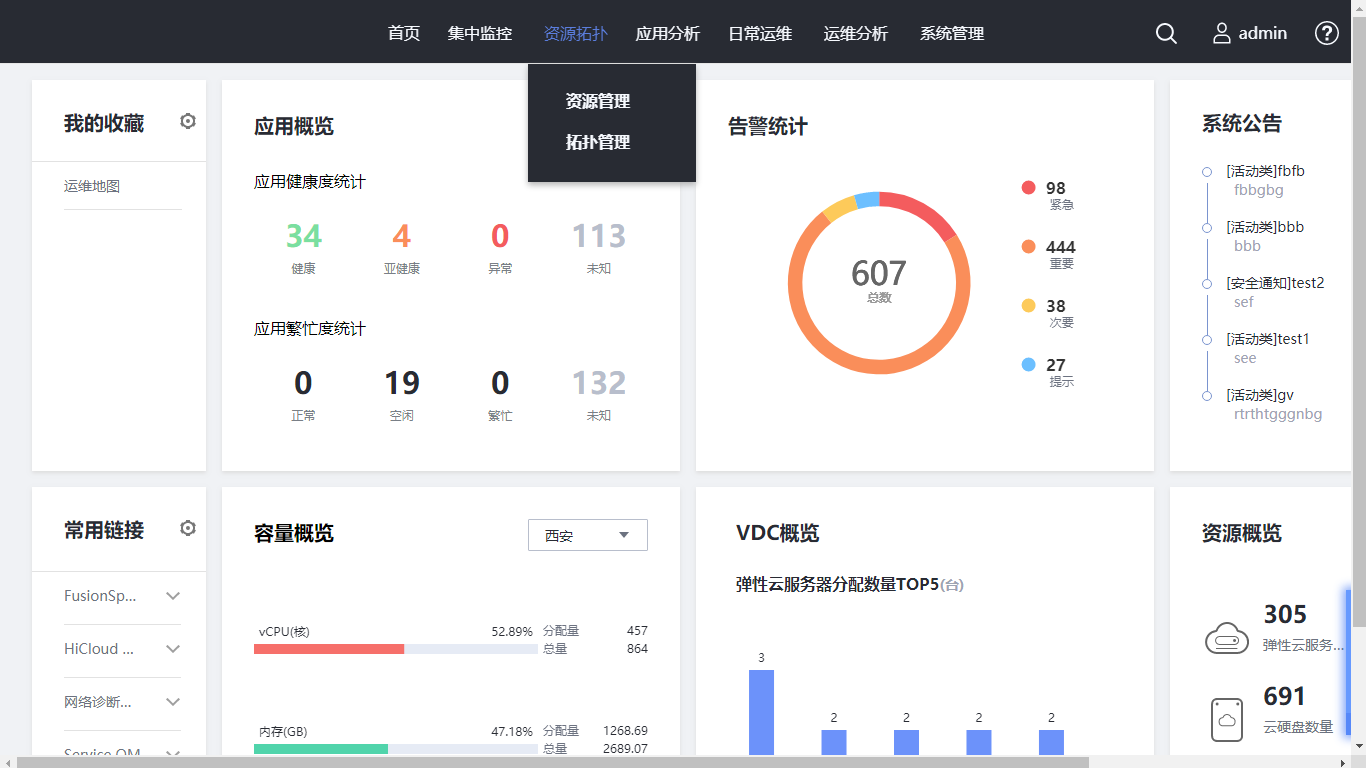
Task: Click the vCPU usage progress bar
Action: (x=395, y=649)
